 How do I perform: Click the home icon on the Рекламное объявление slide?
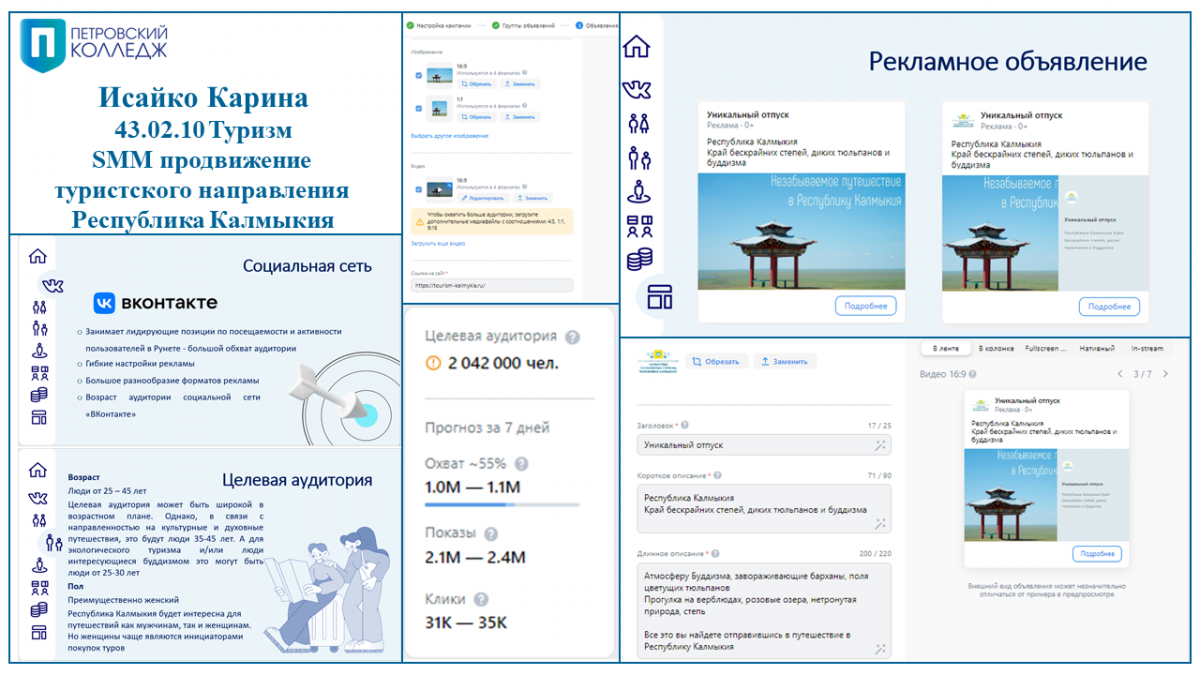pyautogui.click(x=637, y=47)
